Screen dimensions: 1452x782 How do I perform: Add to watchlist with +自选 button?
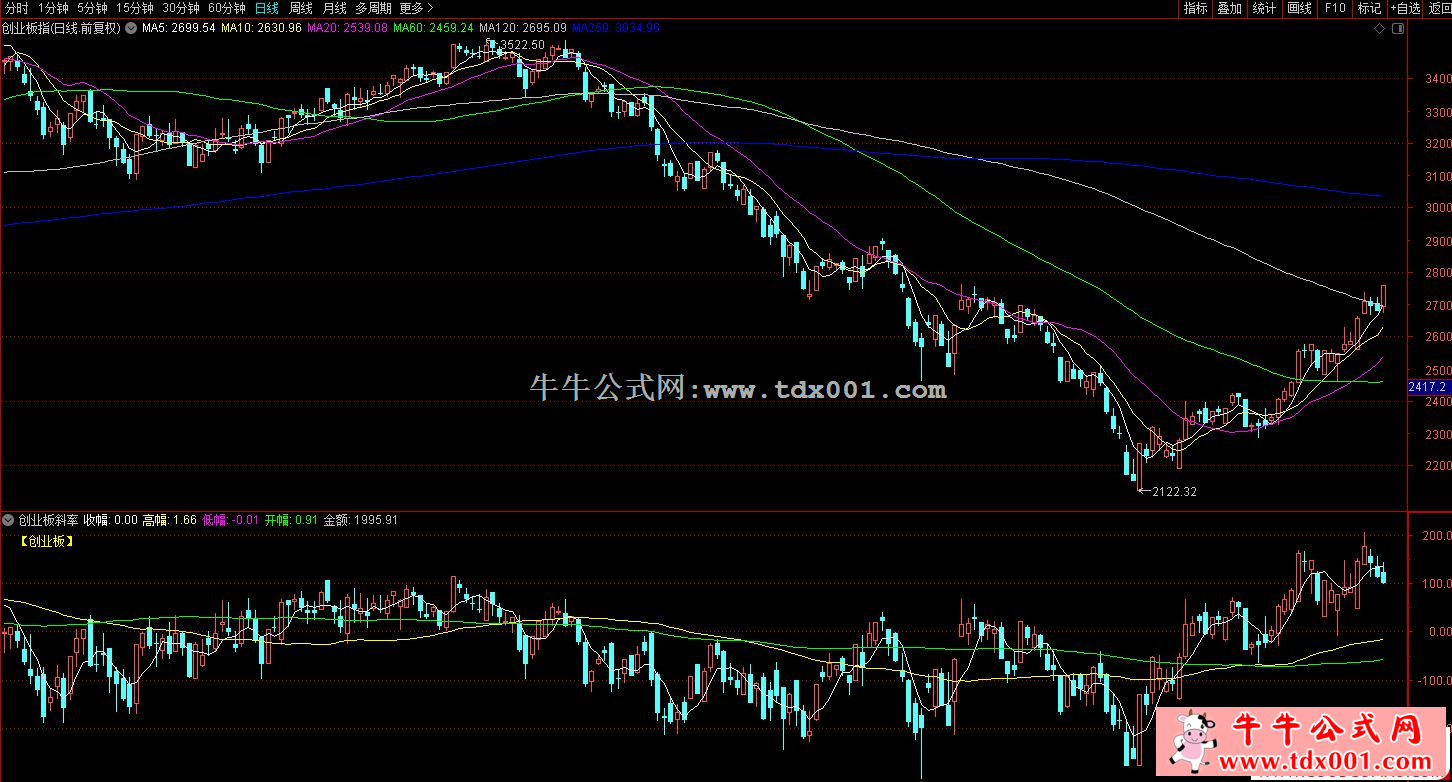pos(1405,8)
